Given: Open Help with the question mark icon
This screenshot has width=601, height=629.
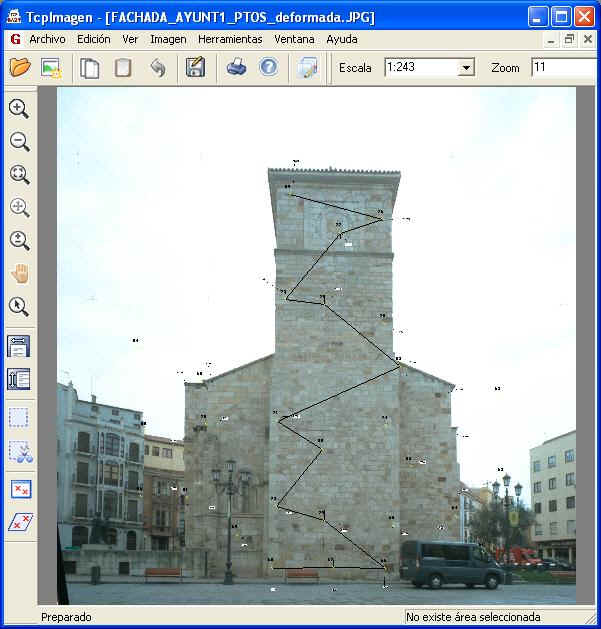Looking at the screenshot, I should tap(268, 68).
